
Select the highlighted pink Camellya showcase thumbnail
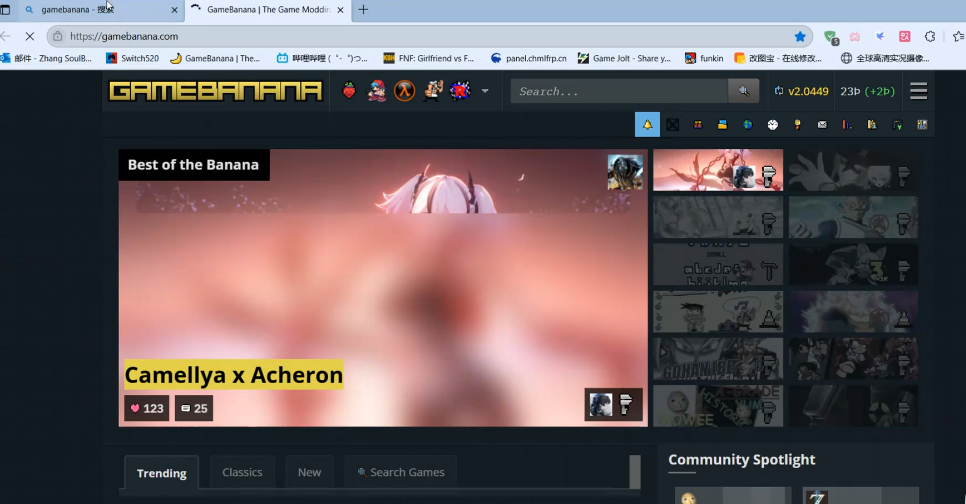point(718,170)
